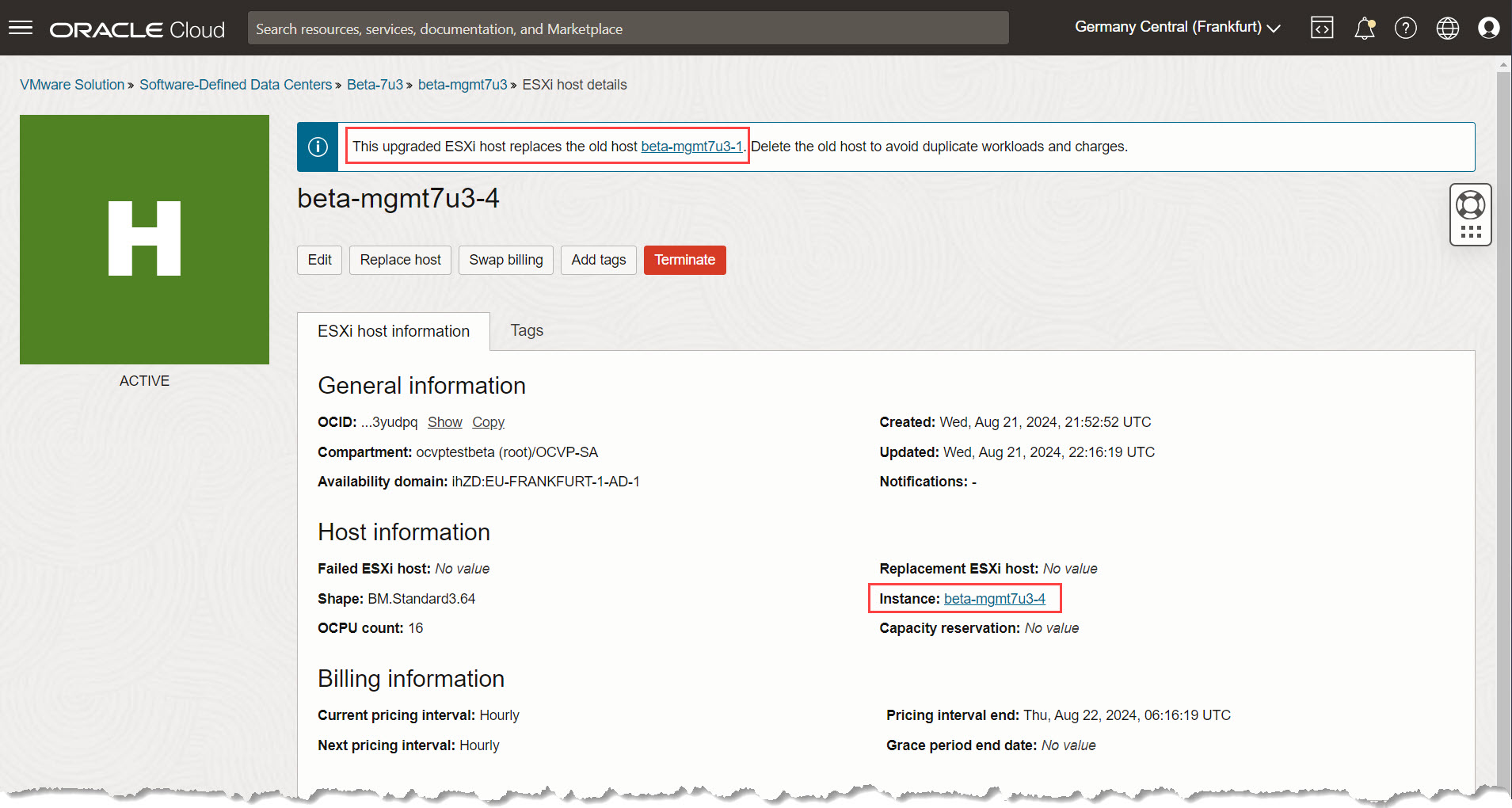
Task: Click the Updated timestamp value
Action: click(x=1049, y=452)
